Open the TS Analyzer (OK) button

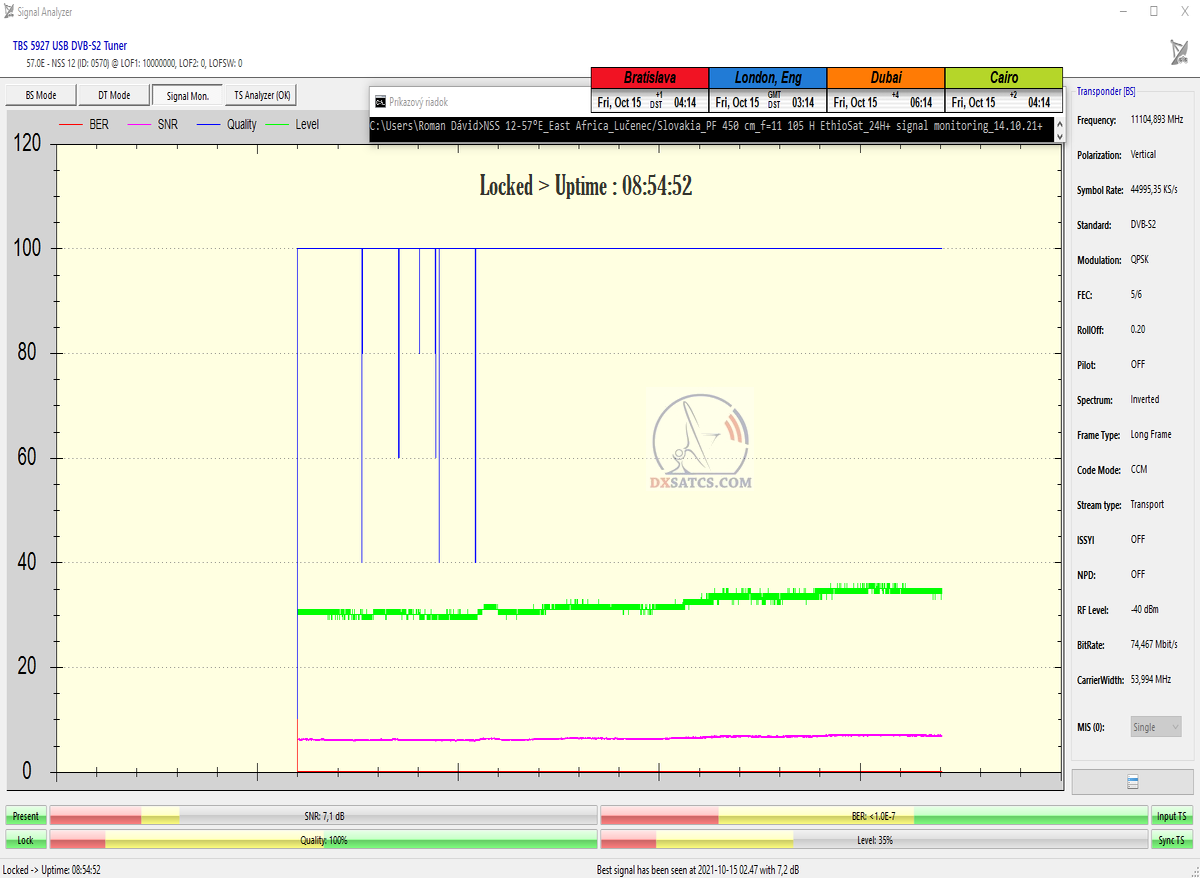click(x=262, y=95)
